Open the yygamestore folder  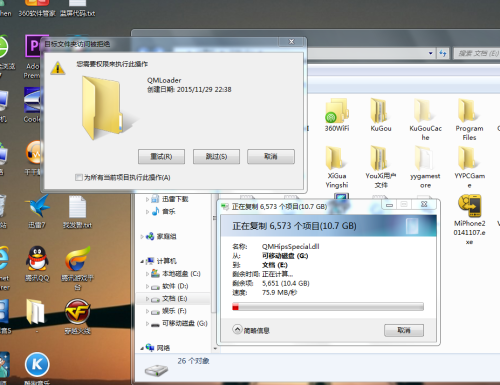[x=425, y=167]
